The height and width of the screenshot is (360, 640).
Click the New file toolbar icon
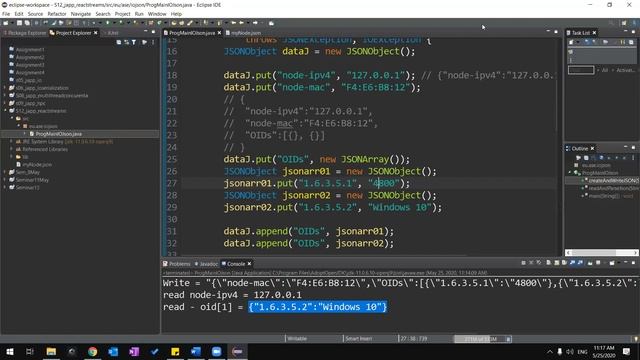click(6, 23)
